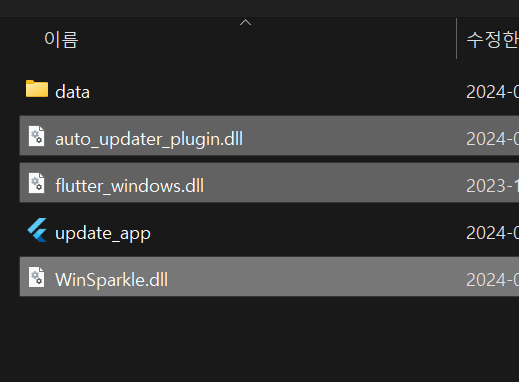
Task: Click the column divider beside 수정한
Action: pyautogui.click(x=456, y=38)
